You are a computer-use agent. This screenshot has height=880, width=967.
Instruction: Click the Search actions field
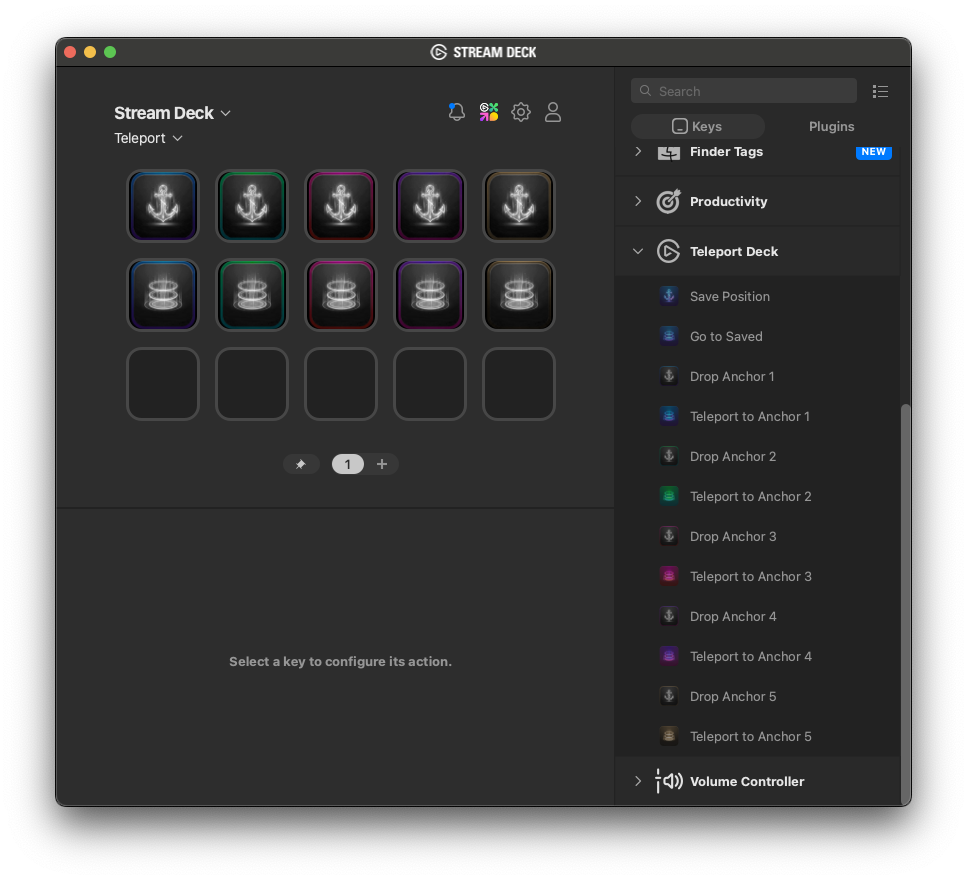744,91
